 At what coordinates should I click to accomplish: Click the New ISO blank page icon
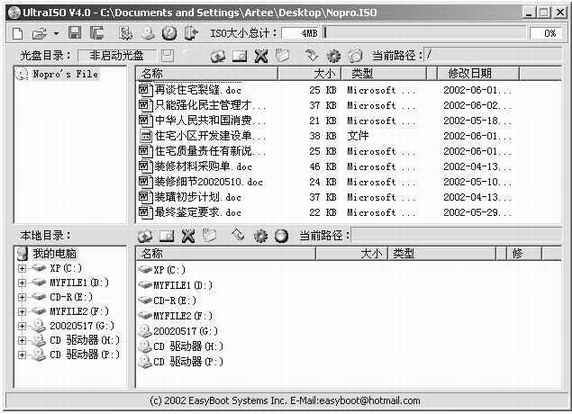click(x=17, y=34)
